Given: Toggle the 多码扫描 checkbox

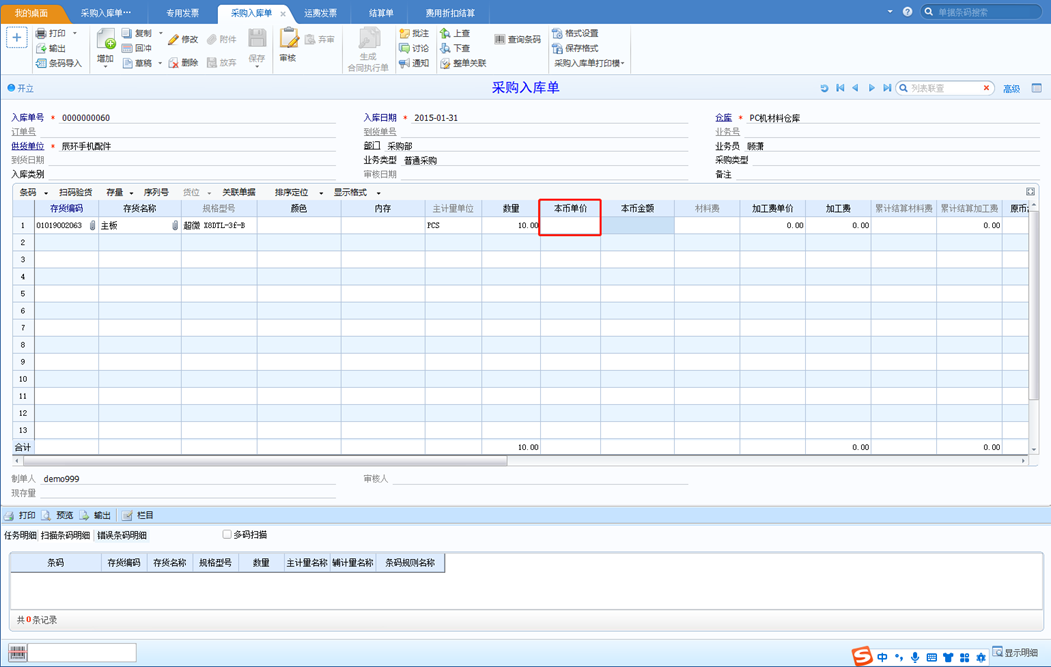Looking at the screenshot, I should (227, 534).
